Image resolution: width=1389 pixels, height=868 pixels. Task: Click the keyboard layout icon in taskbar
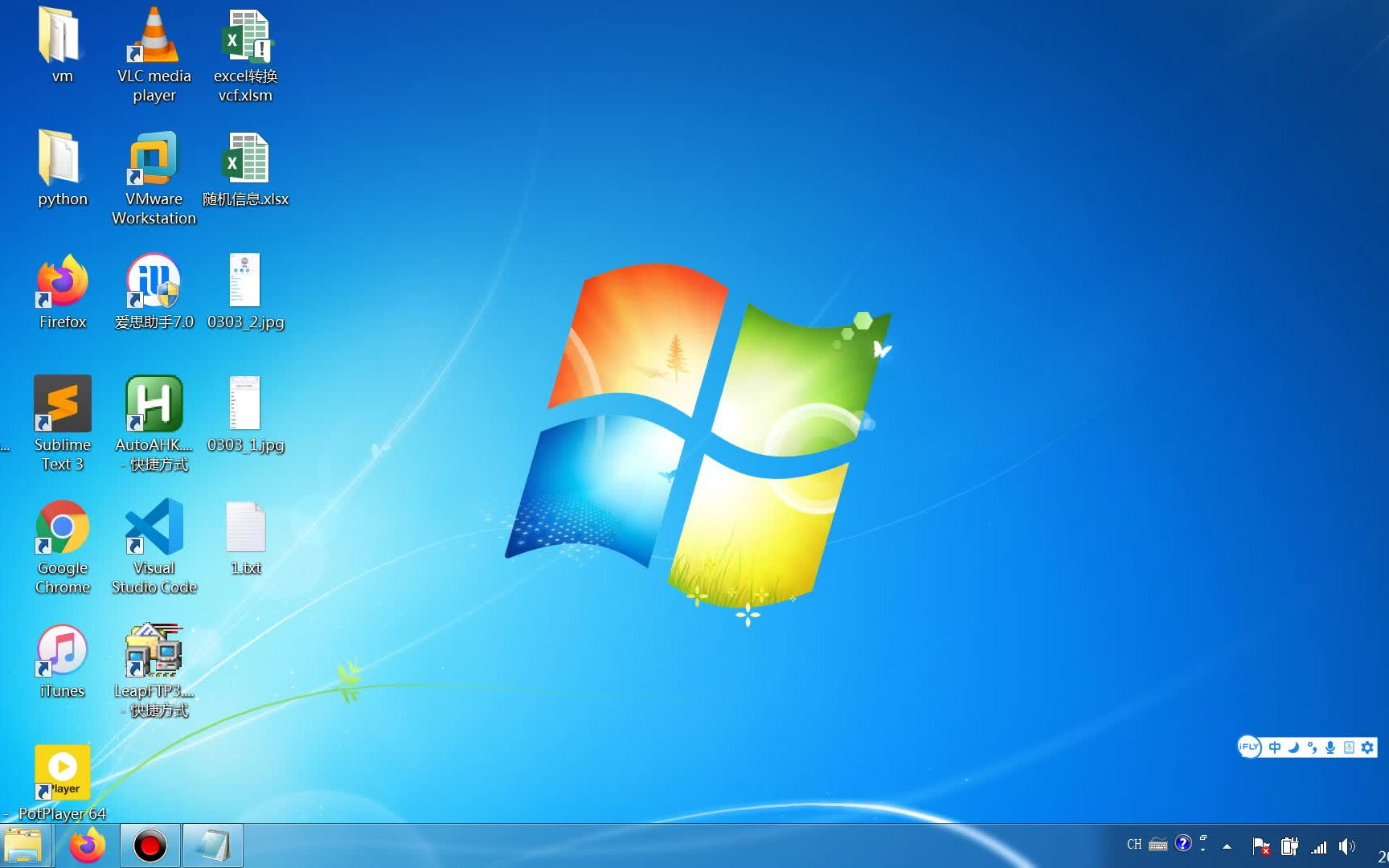(1158, 845)
